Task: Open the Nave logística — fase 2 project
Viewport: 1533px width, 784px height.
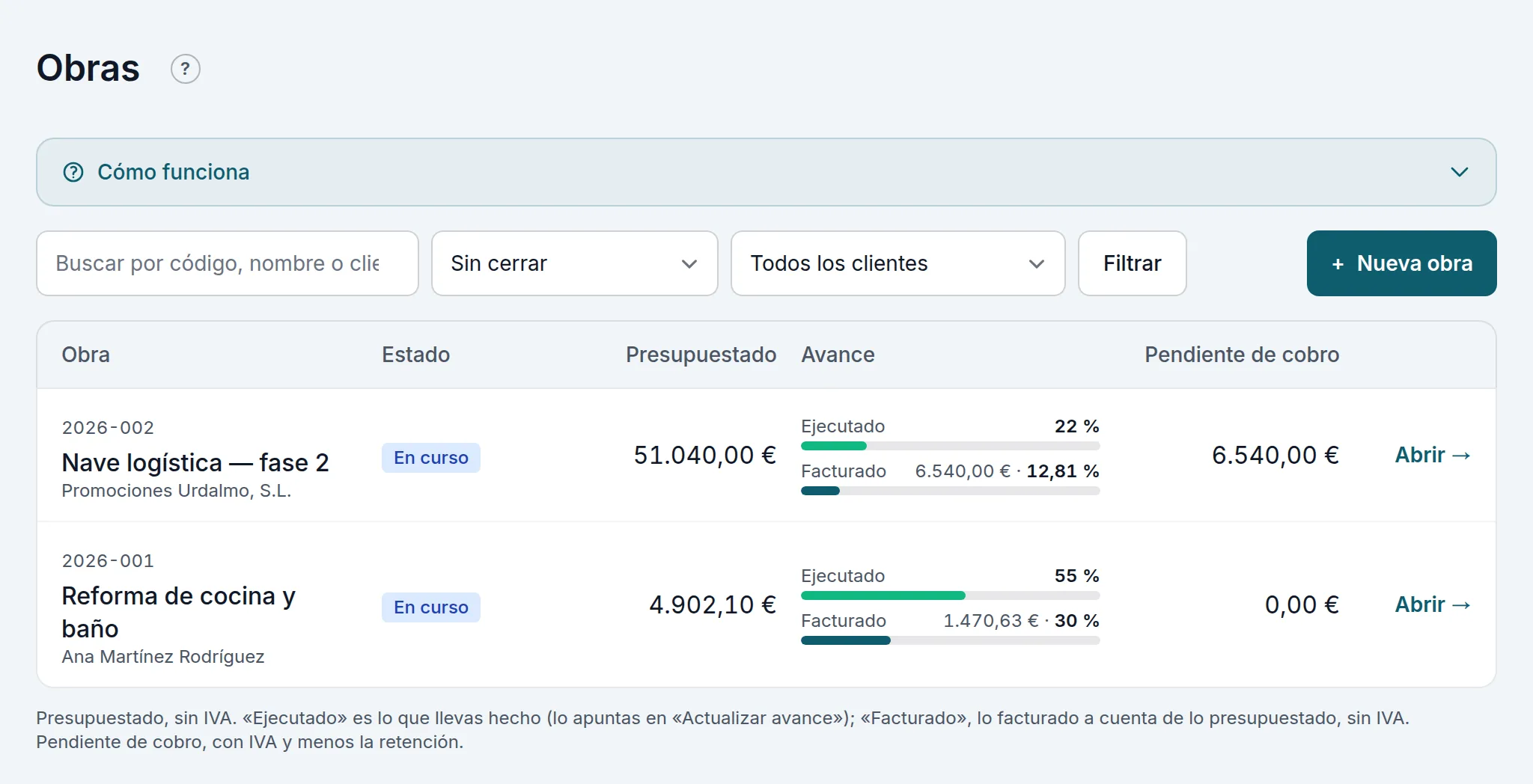Action: click(195, 462)
